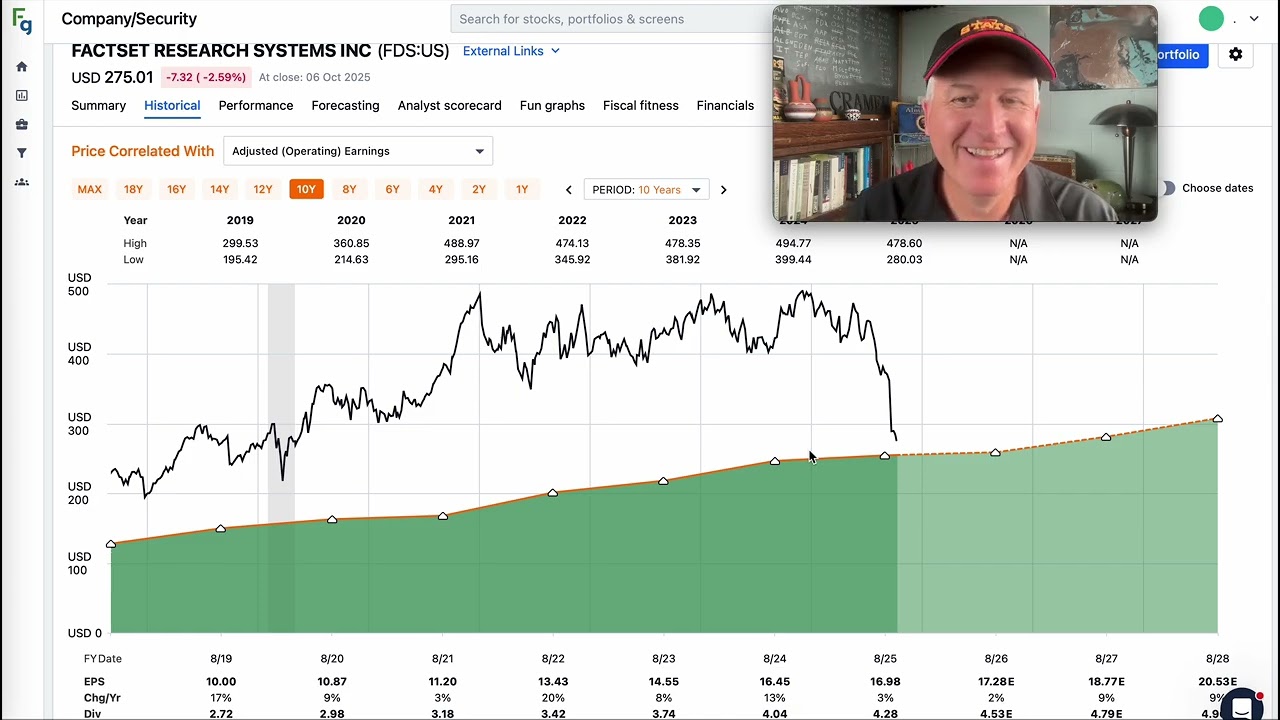Select the MAX time range button
Image resolution: width=1280 pixels, height=720 pixels.
point(90,189)
